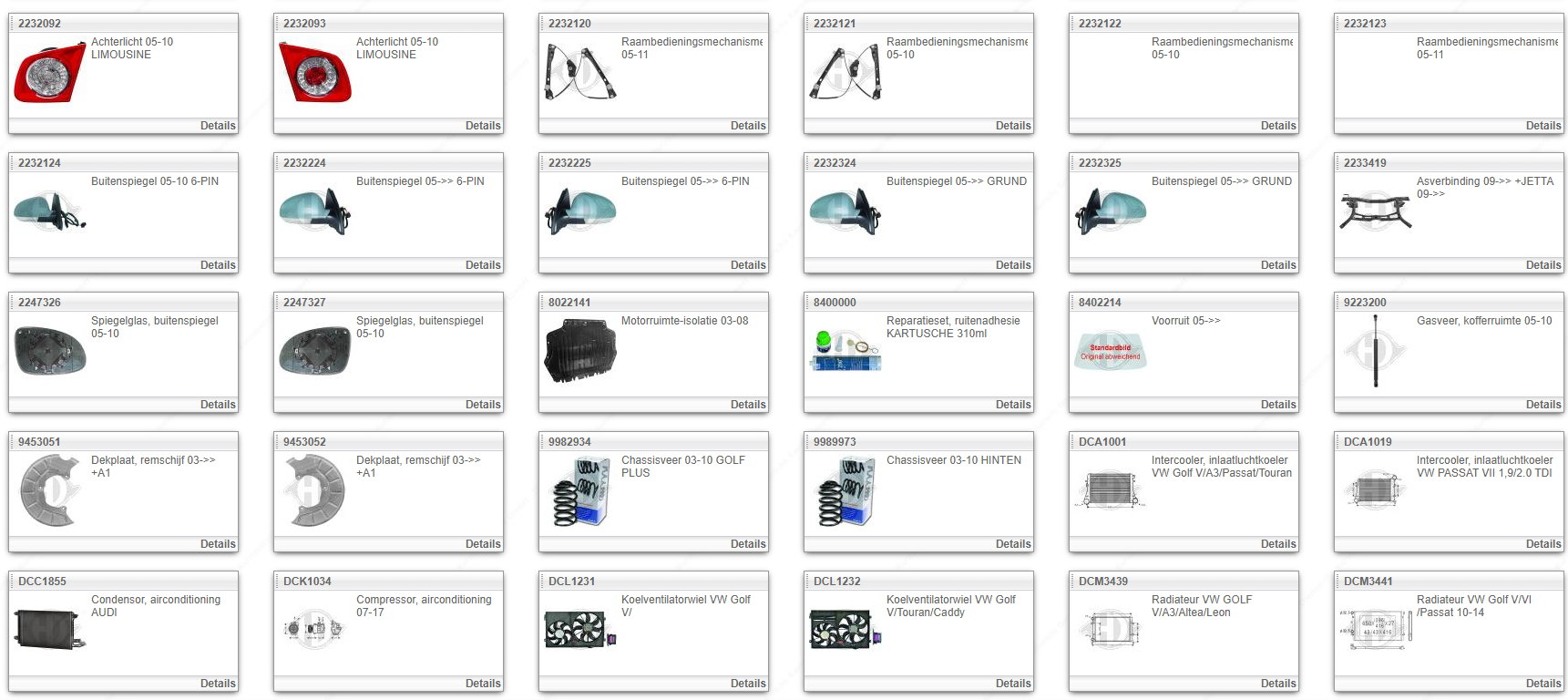This screenshot has width=1568, height=700.
Task: Click the Motorruimte-isolatie part image
Action: click(580, 352)
